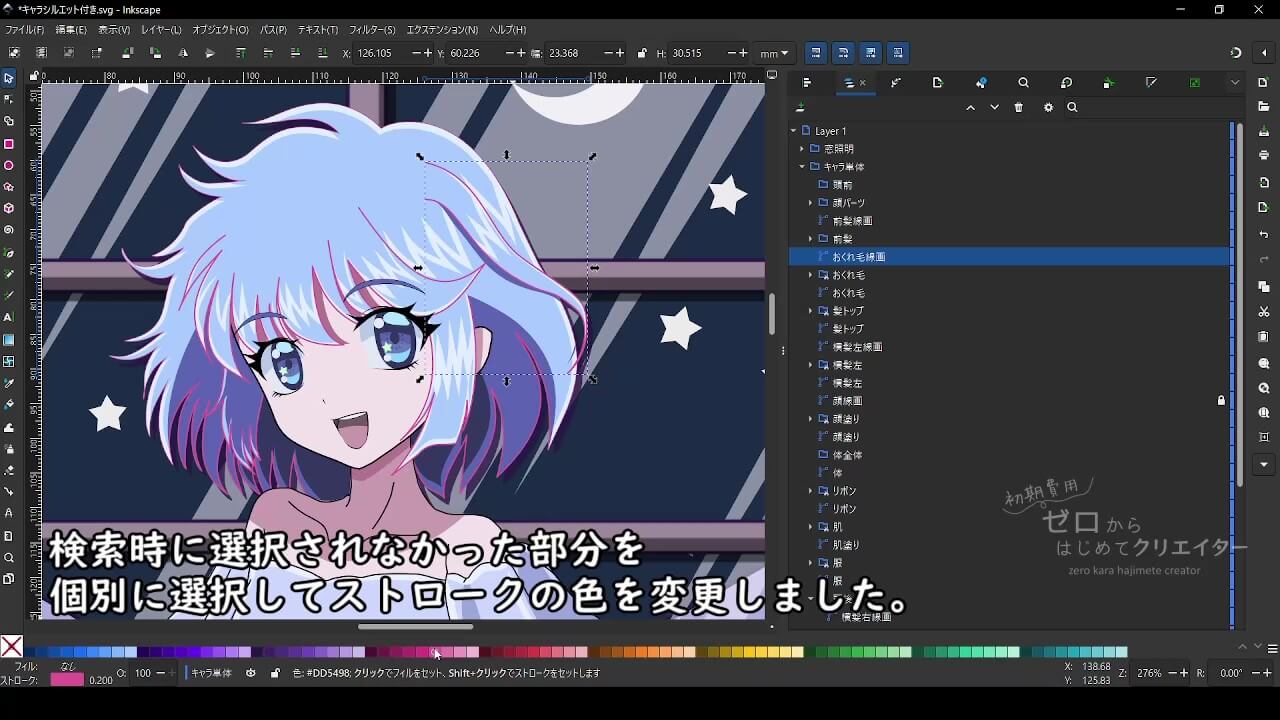Select the おくれ毛線画 layer row
The height and width of the screenshot is (720, 1280).
pos(1010,257)
